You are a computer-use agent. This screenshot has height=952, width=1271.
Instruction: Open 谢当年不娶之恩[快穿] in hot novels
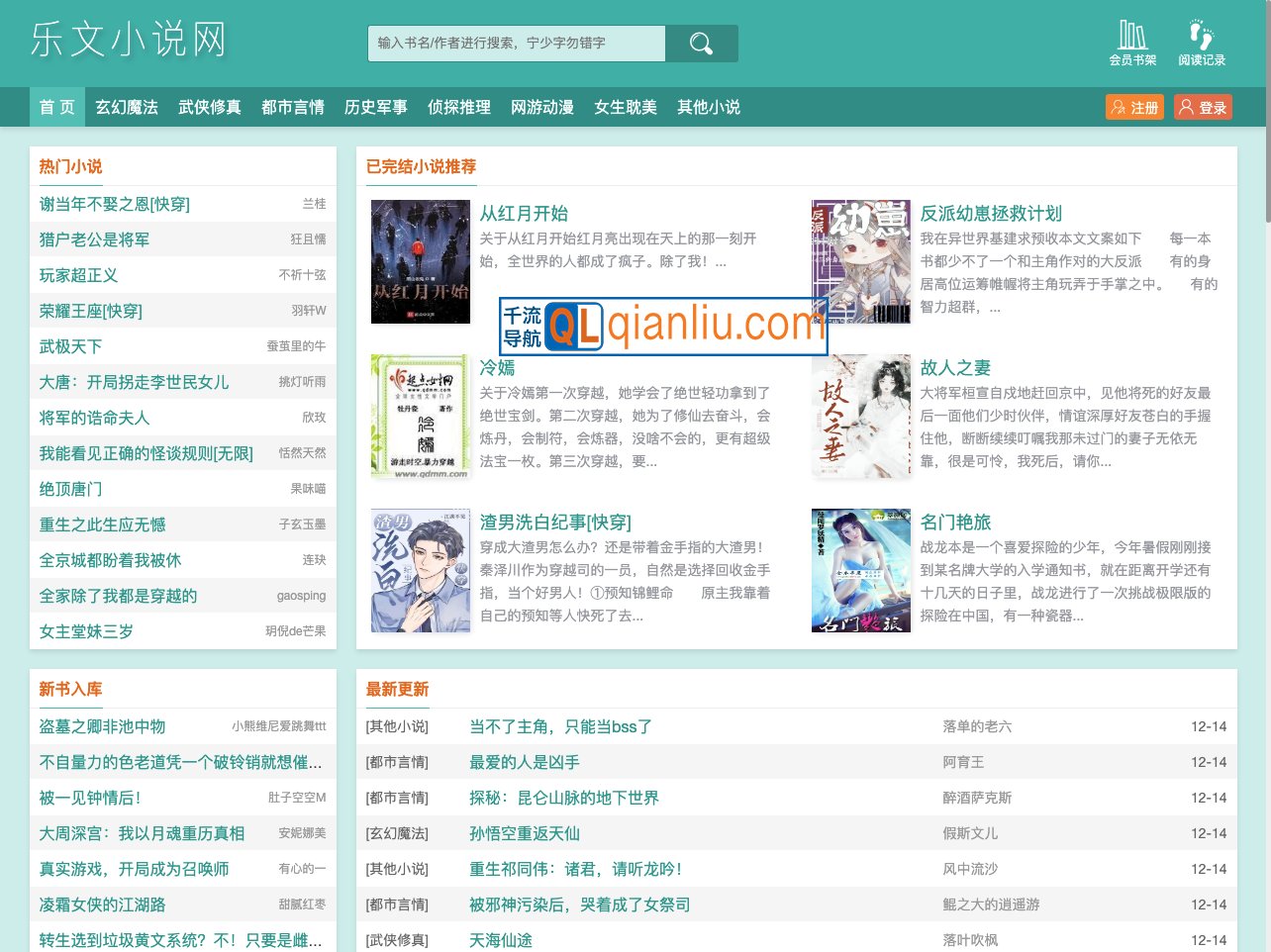(x=112, y=205)
